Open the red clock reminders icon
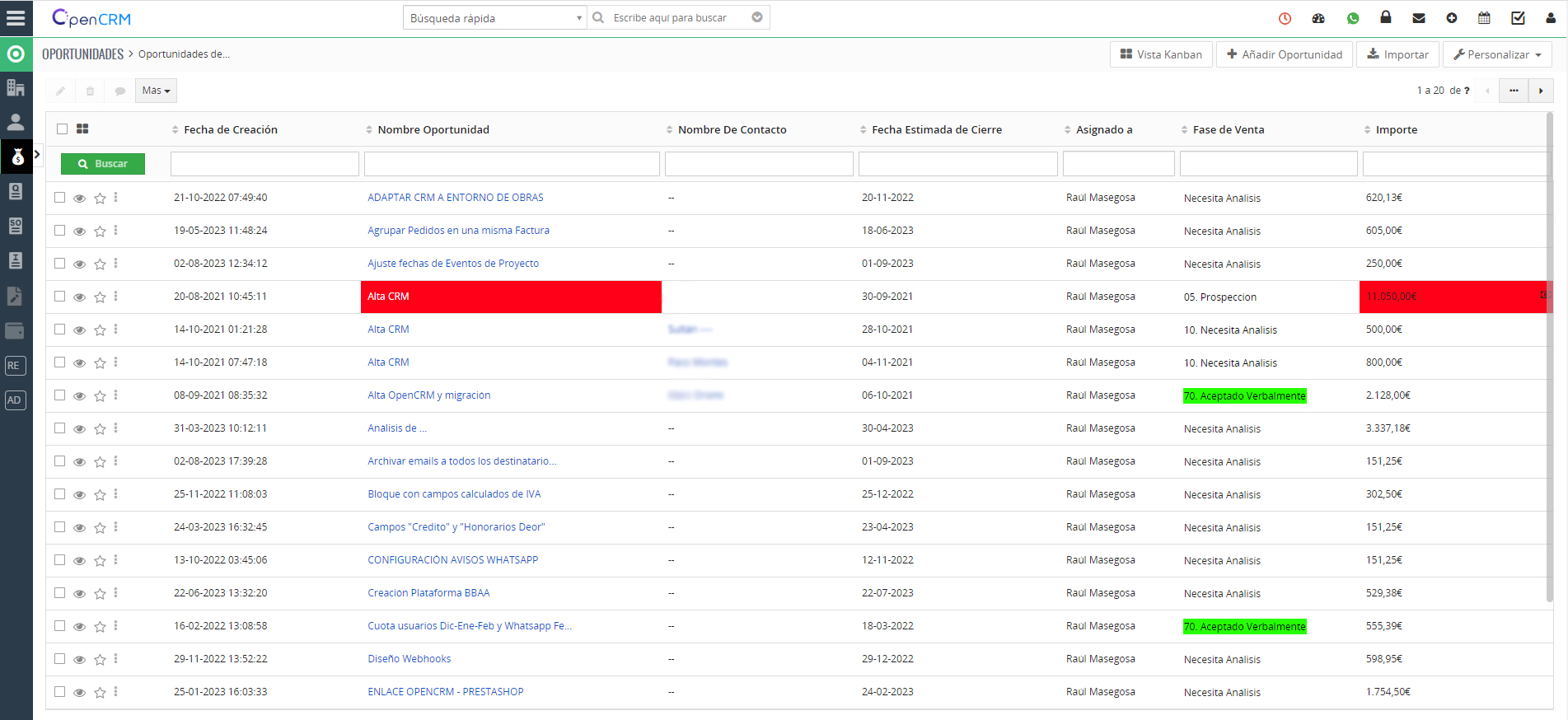Image resolution: width=1568 pixels, height=720 pixels. tap(1285, 18)
